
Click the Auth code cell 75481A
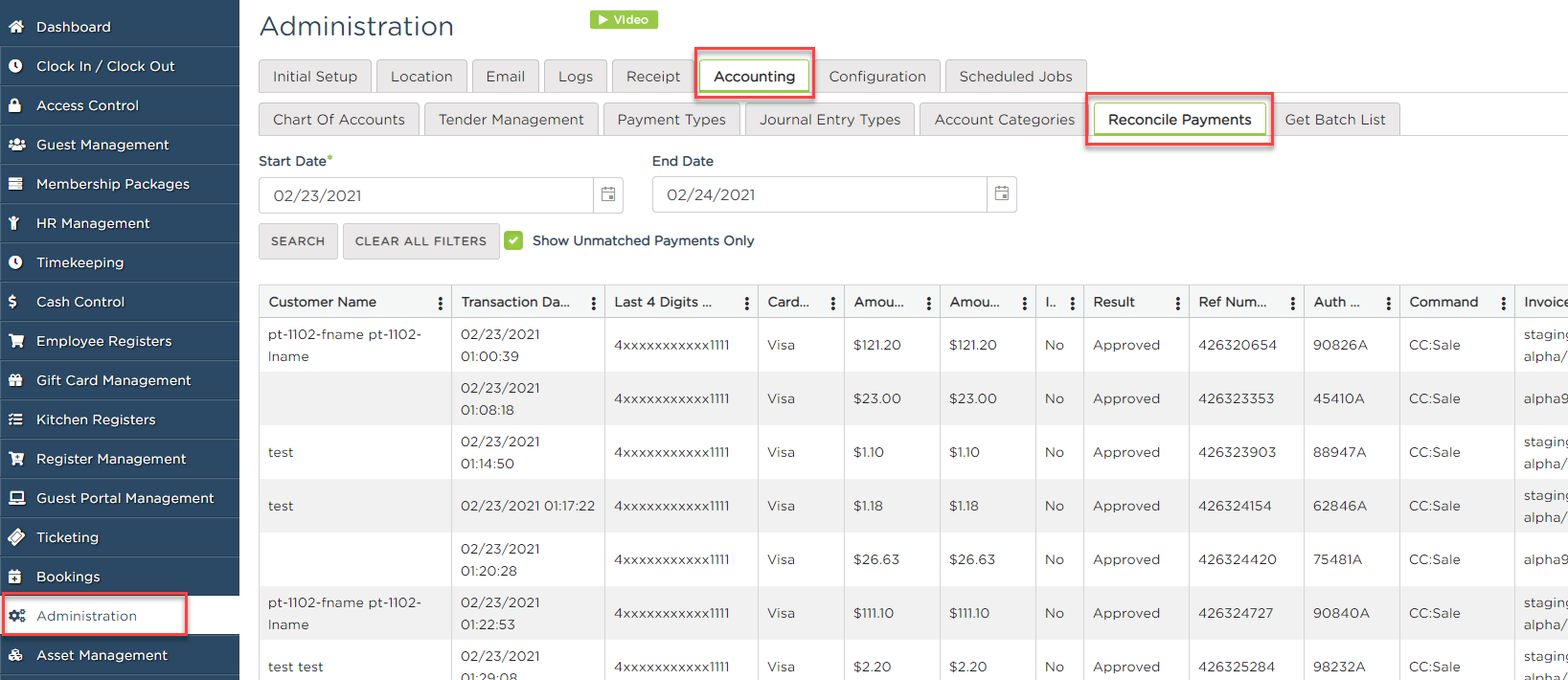click(x=1339, y=559)
